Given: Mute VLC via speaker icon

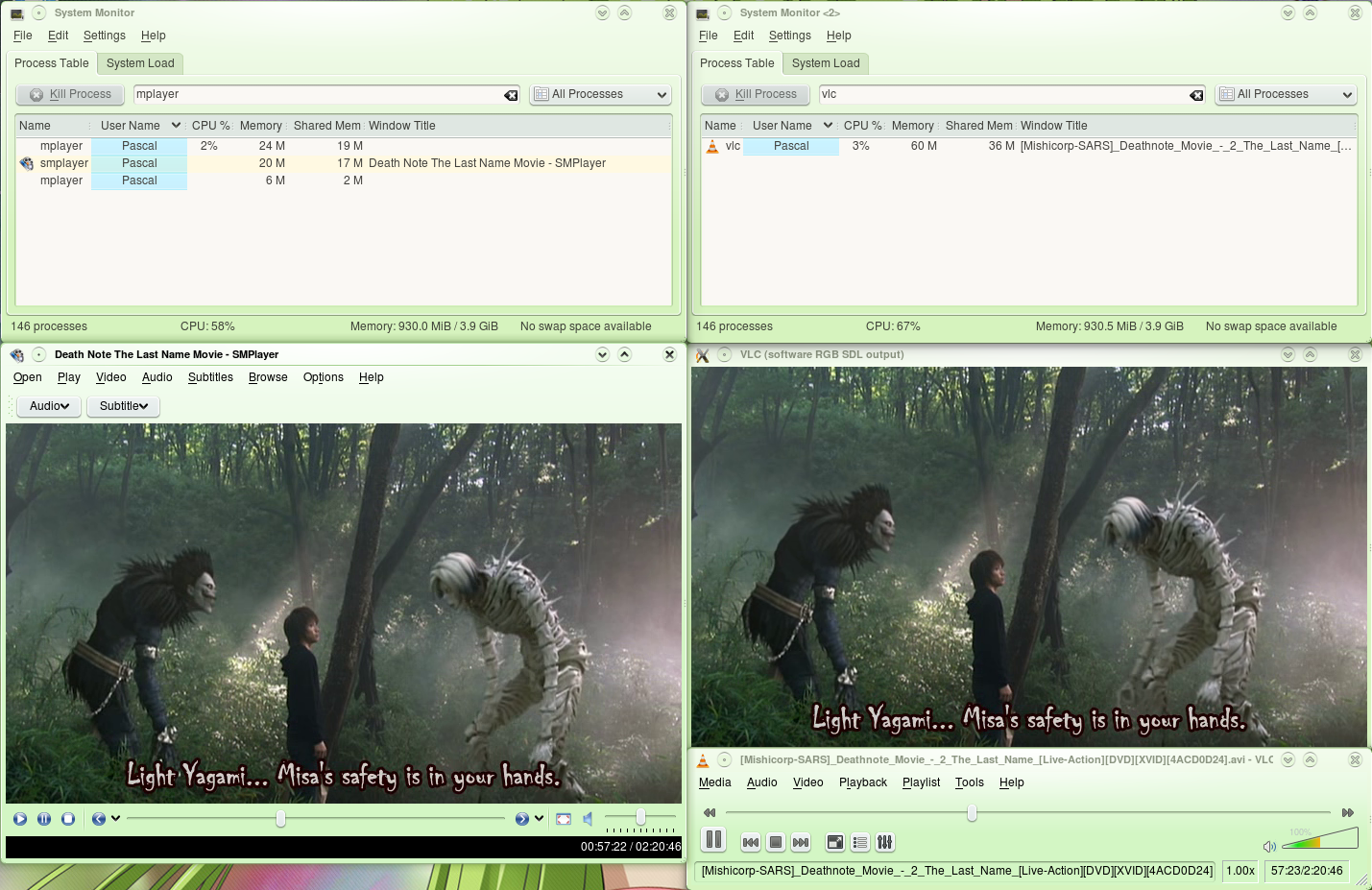Looking at the screenshot, I should (x=1269, y=846).
